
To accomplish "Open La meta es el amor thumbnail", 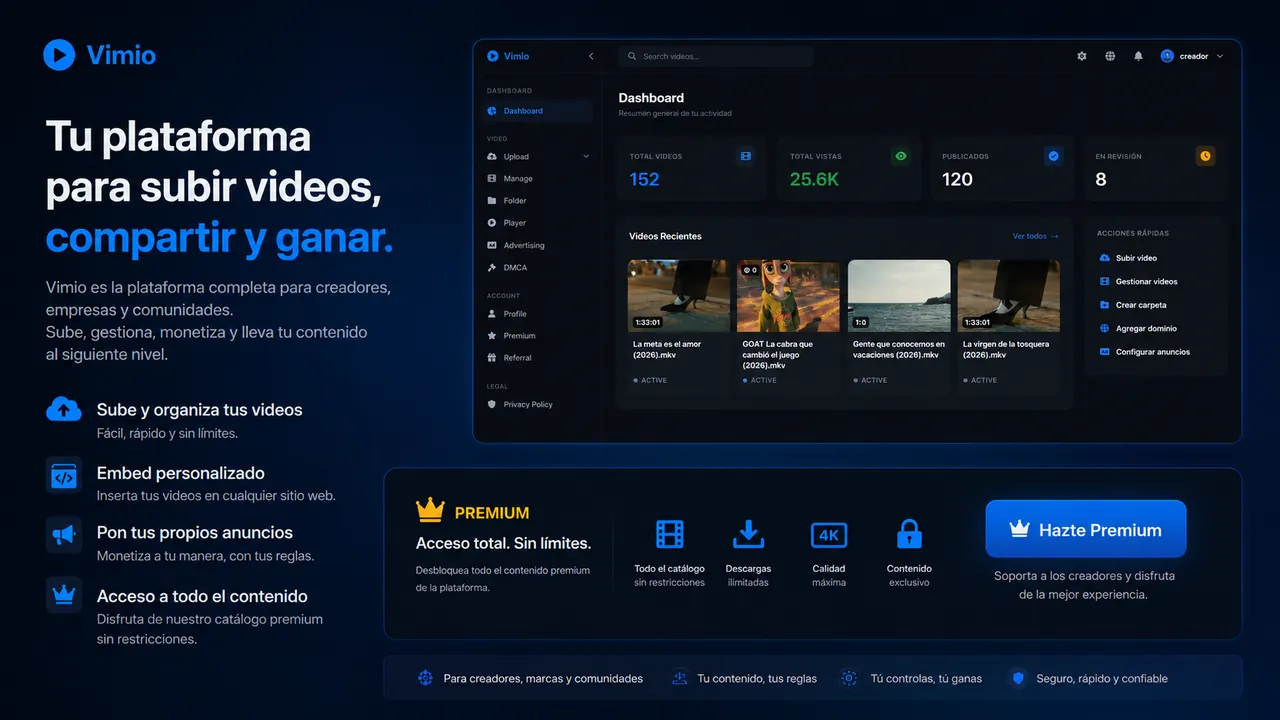I will 679,296.
